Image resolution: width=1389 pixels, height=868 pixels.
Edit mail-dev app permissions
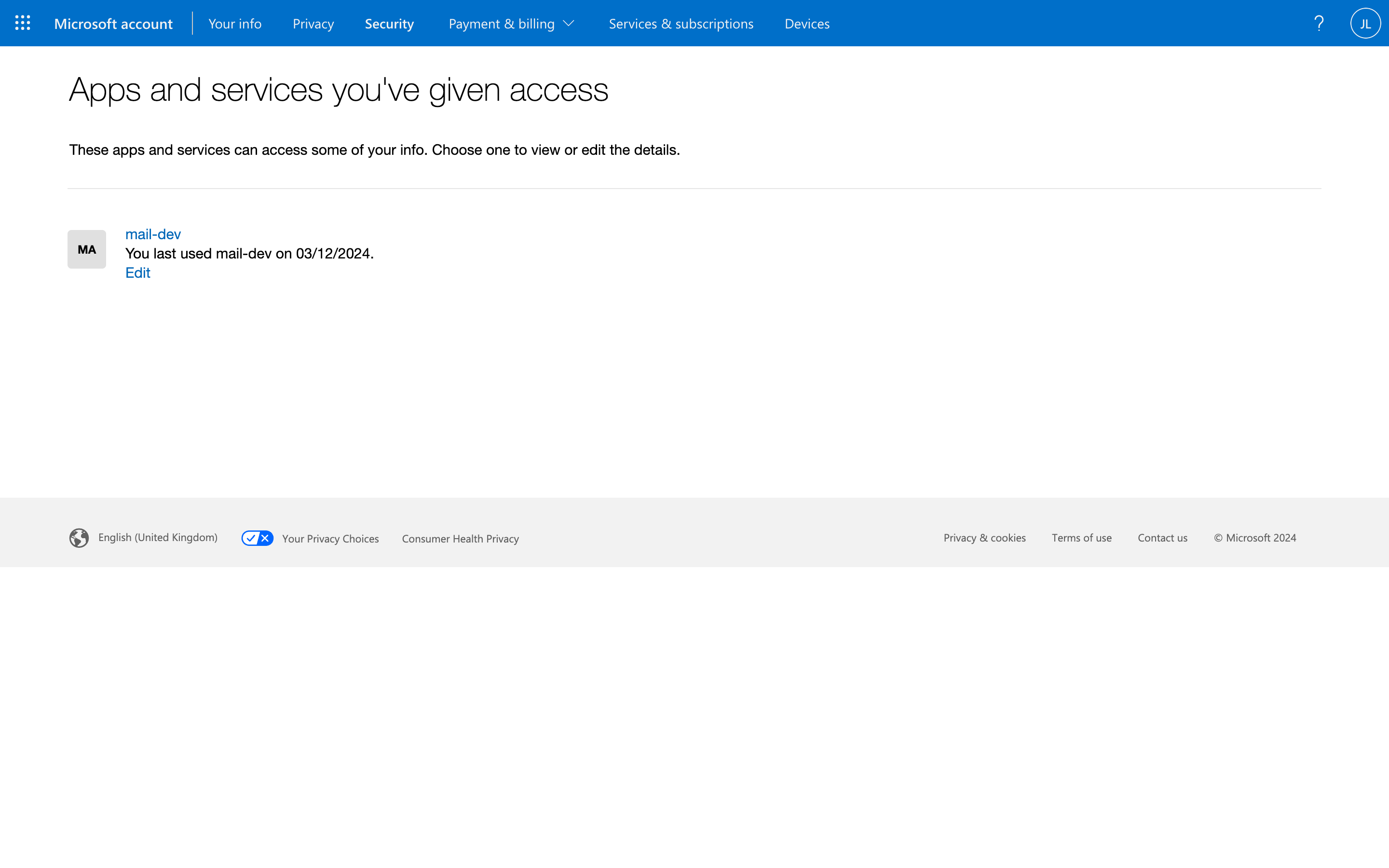(138, 272)
